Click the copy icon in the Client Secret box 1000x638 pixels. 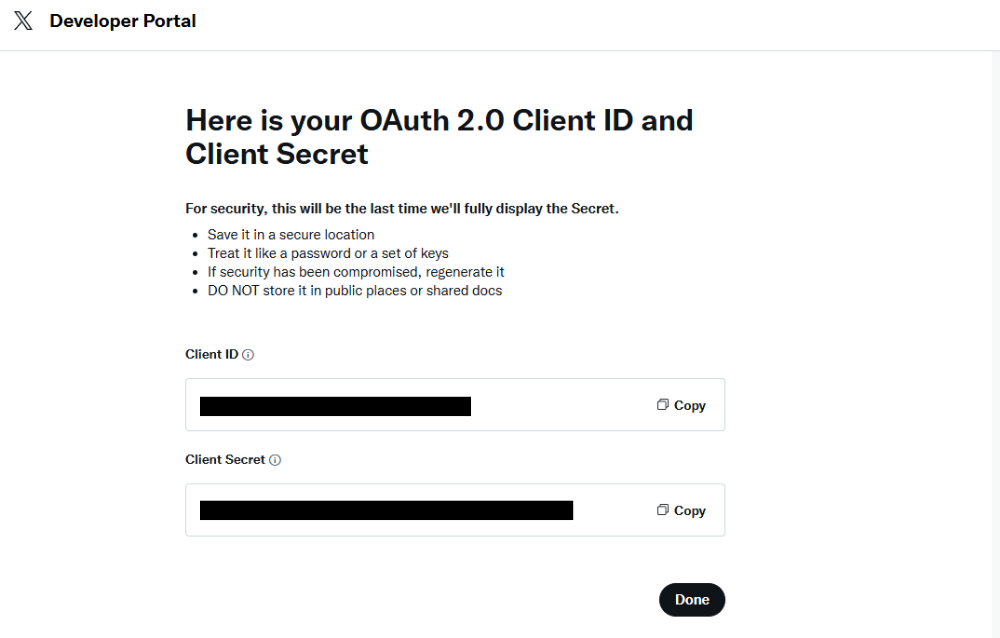click(662, 510)
